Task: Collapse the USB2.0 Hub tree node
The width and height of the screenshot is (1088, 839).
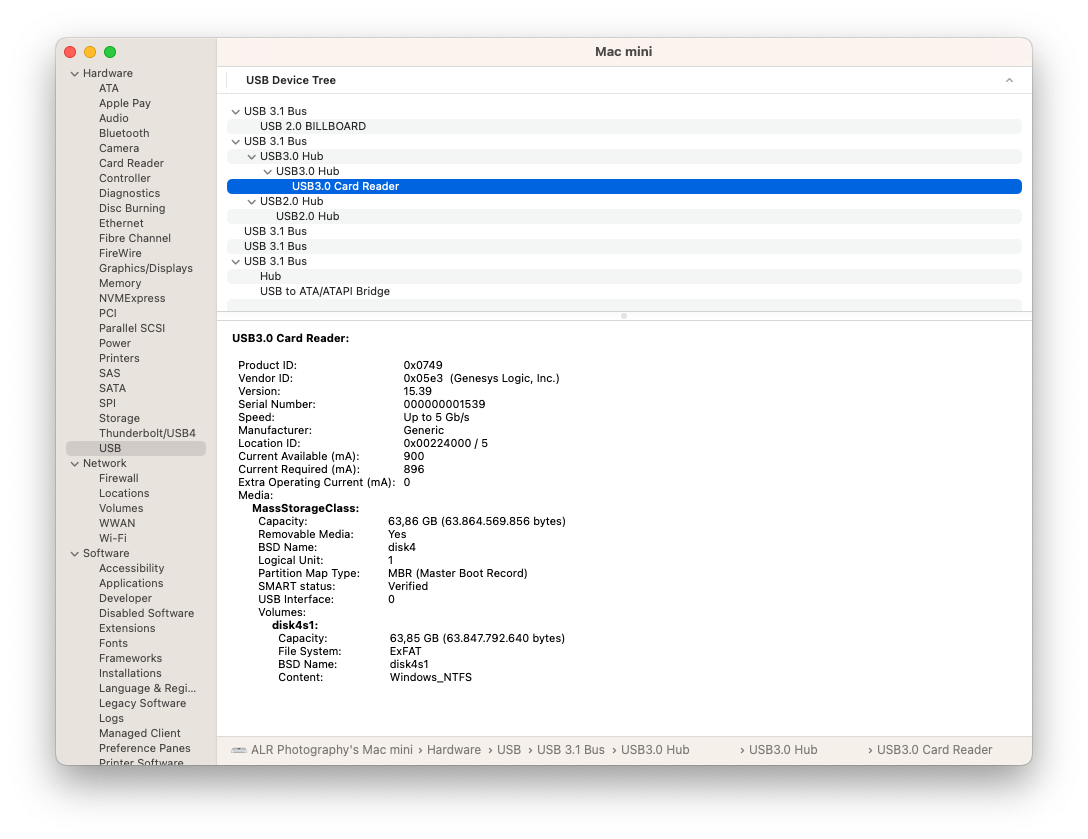Action: [252, 202]
